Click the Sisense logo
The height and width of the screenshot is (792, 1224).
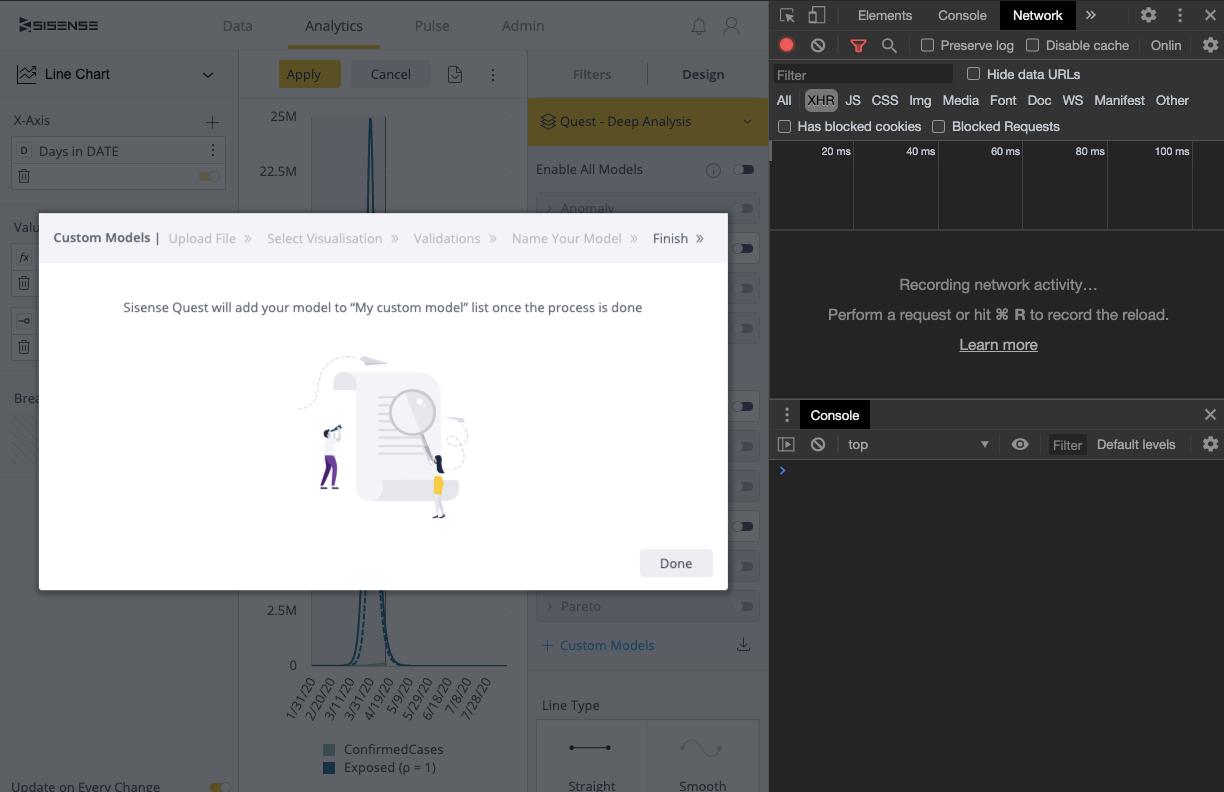58,25
